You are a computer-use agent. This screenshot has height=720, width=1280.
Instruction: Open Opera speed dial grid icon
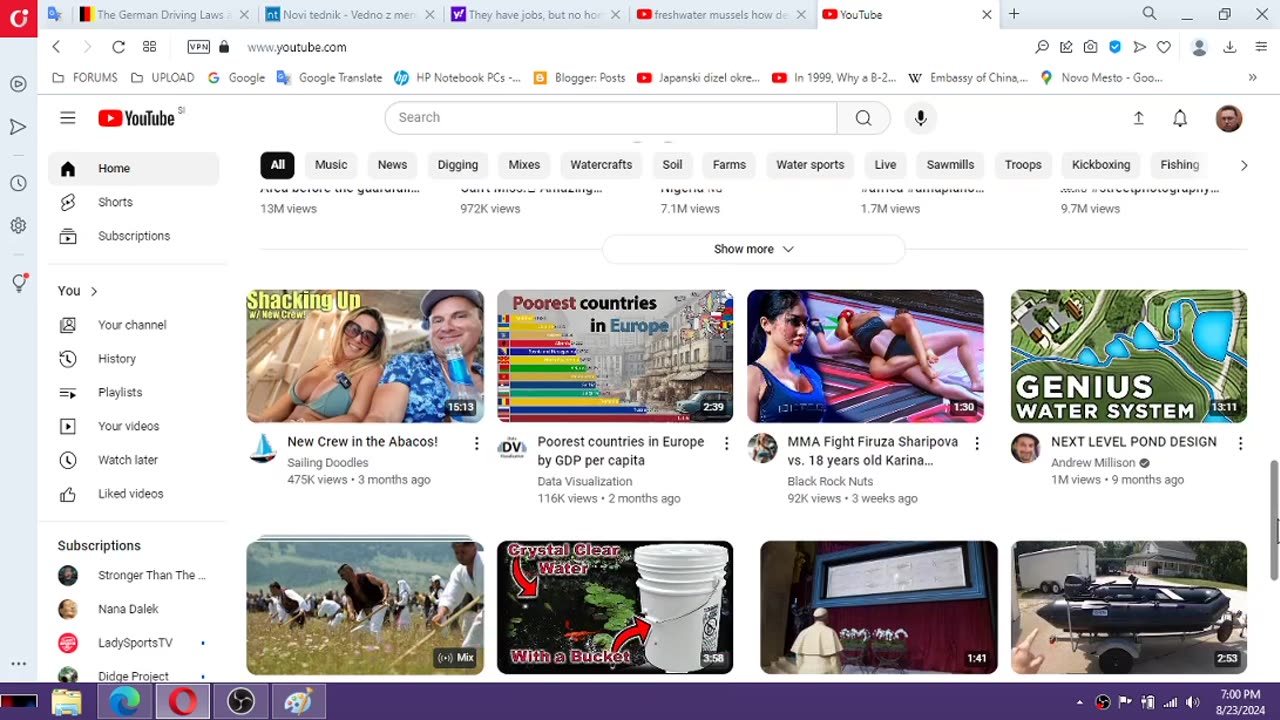coord(149,47)
